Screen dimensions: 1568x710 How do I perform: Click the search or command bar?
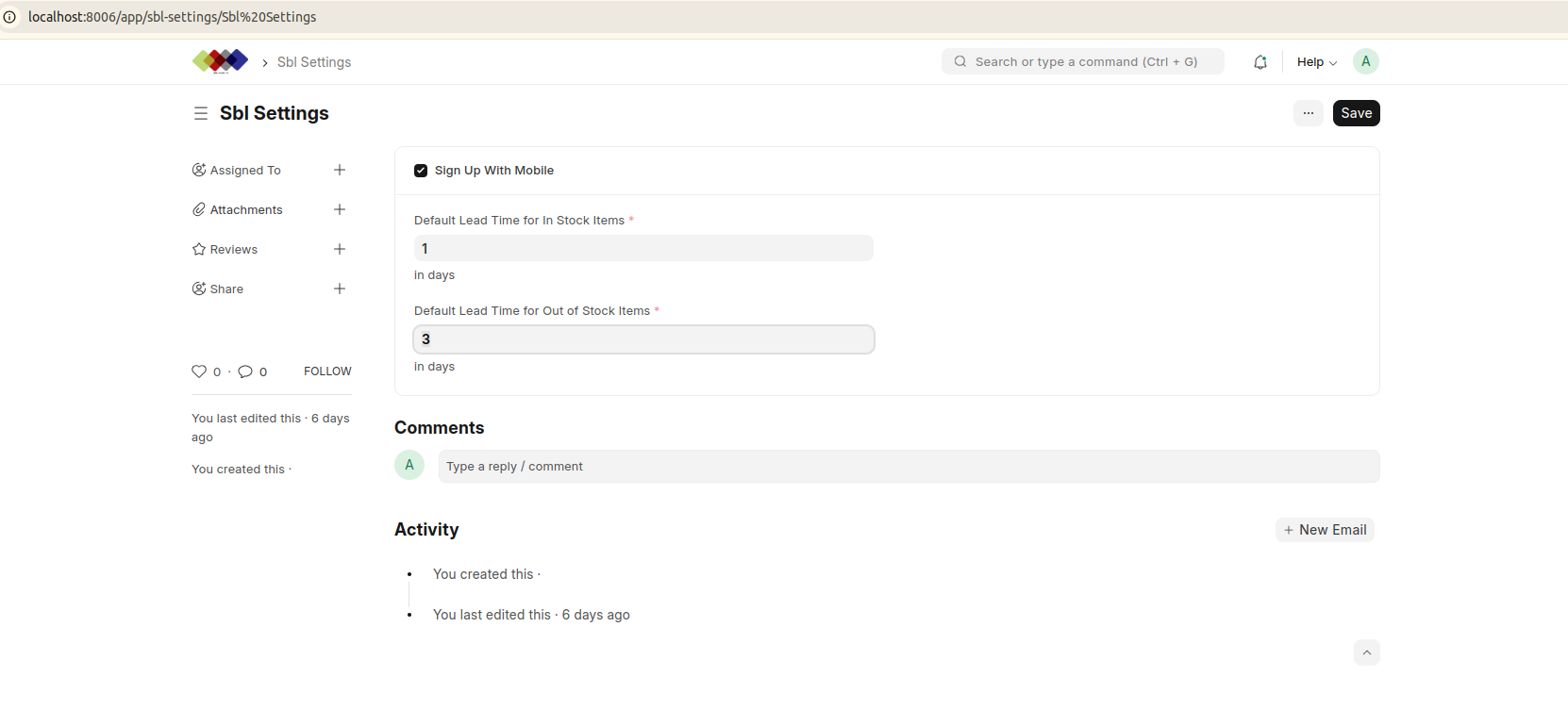pos(1083,62)
